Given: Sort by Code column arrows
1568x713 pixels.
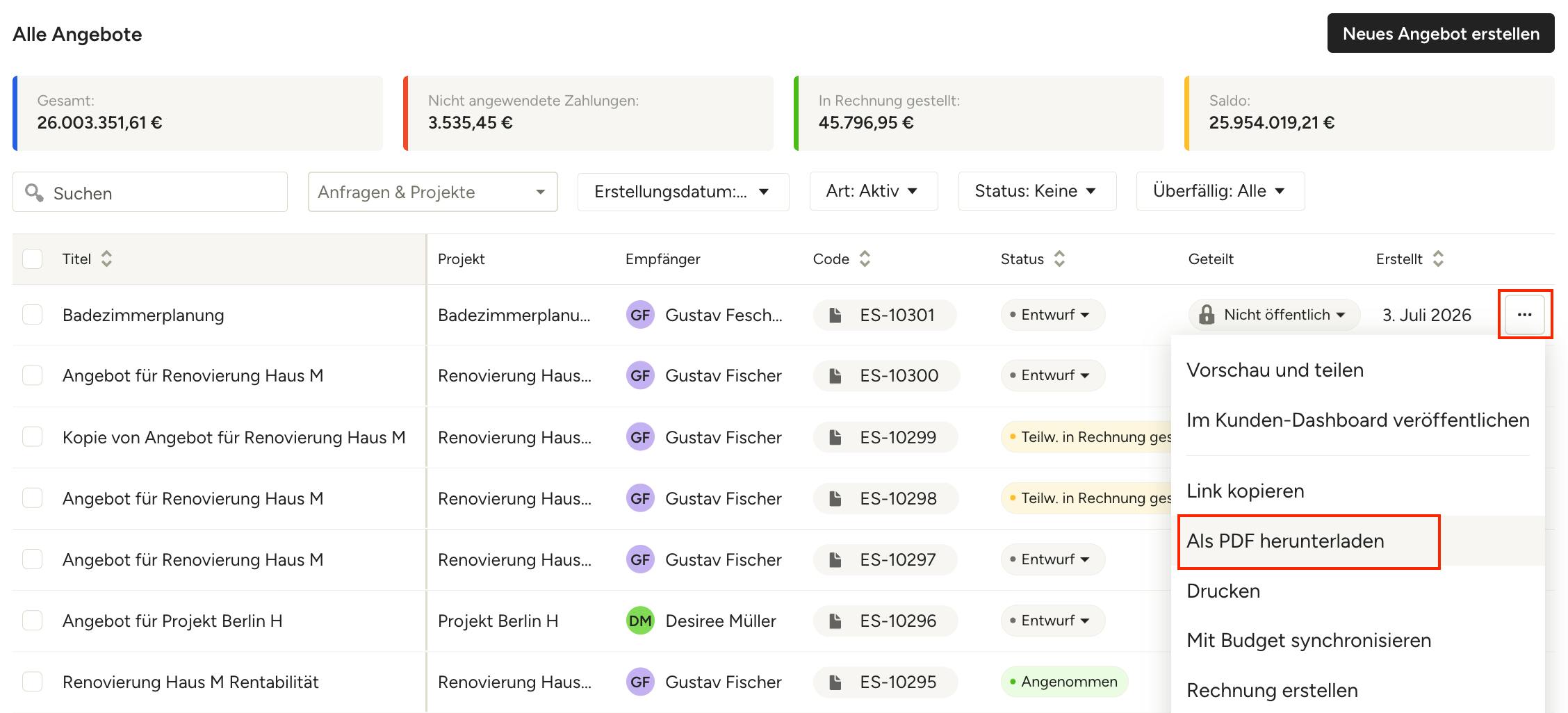Looking at the screenshot, I should coord(865,259).
